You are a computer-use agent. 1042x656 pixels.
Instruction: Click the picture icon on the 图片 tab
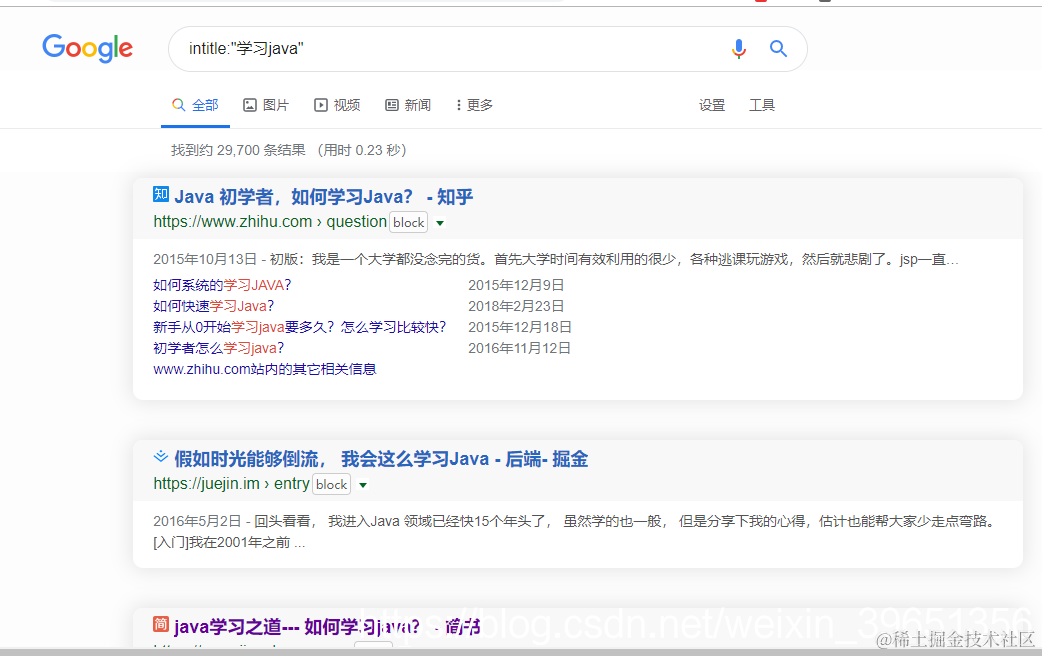coord(248,104)
